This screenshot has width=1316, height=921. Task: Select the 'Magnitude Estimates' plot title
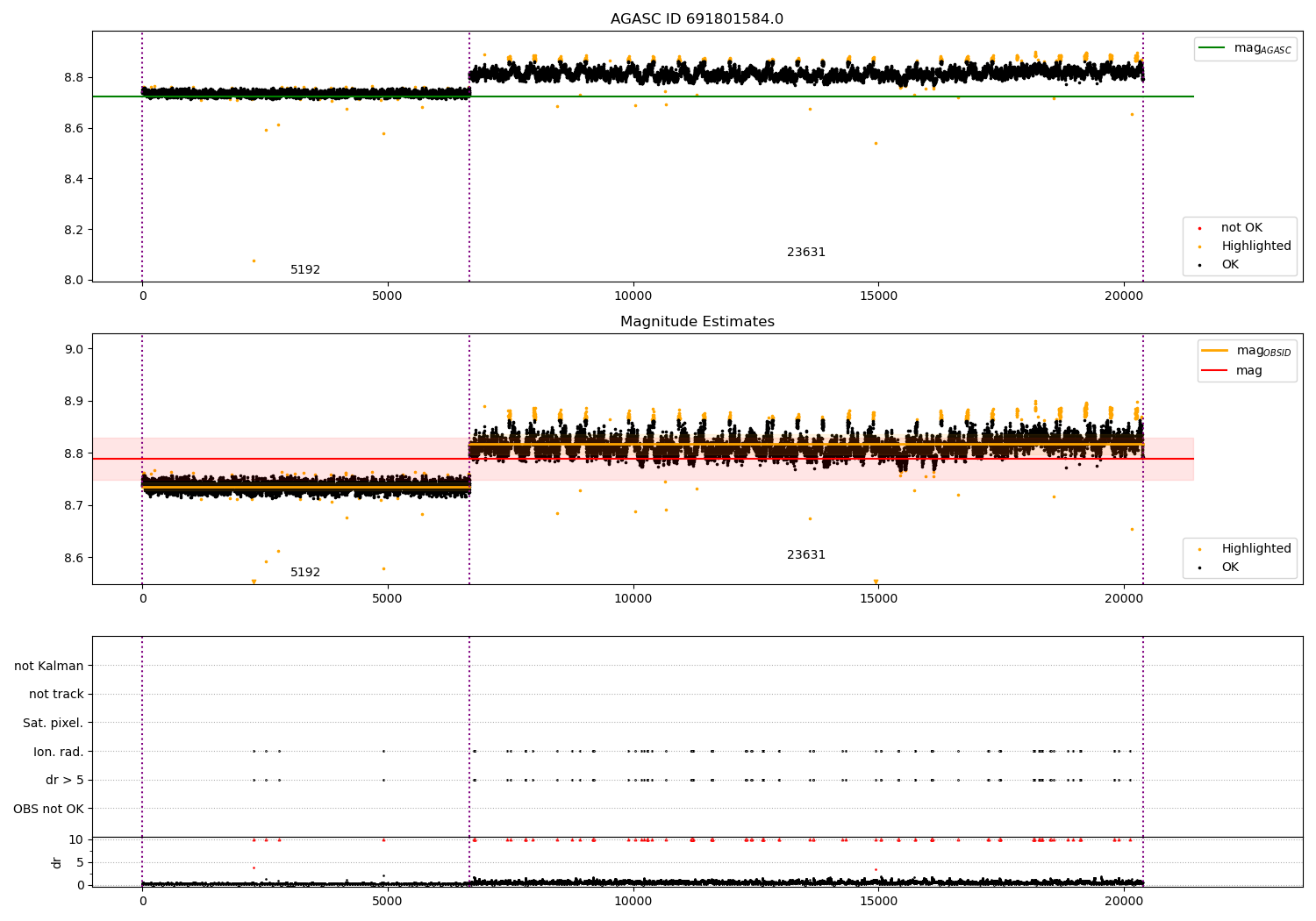point(697,322)
